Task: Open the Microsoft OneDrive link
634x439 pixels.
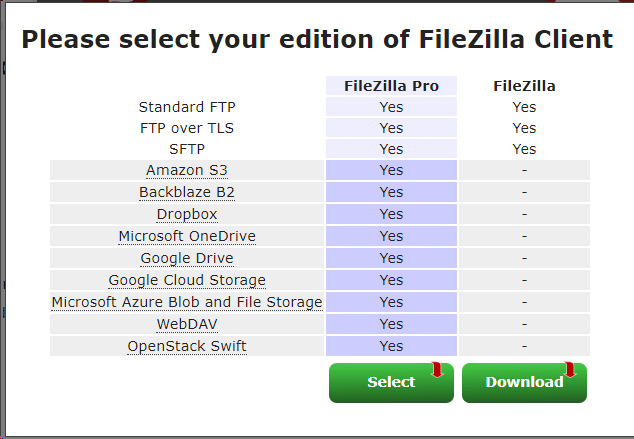Action: [187, 236]
